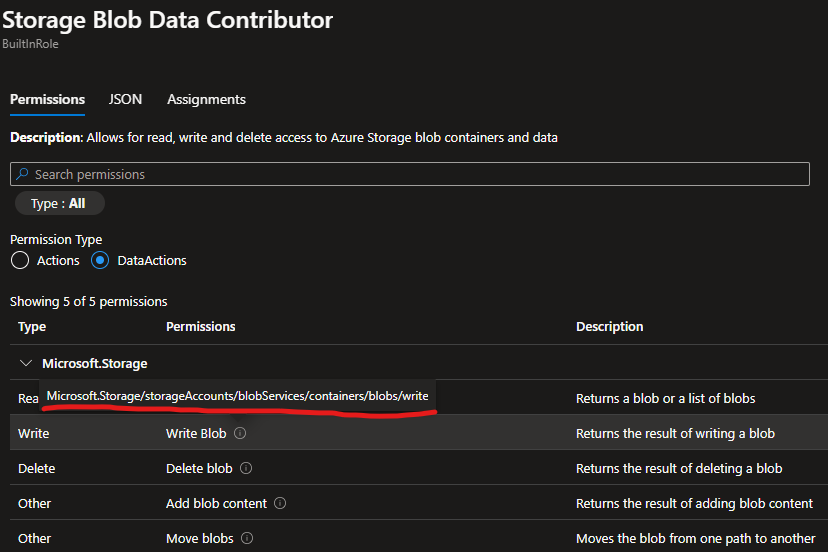Click the Storage Blob Data Contributor title
Screen dimensions: 828x552
pos(167,20)
